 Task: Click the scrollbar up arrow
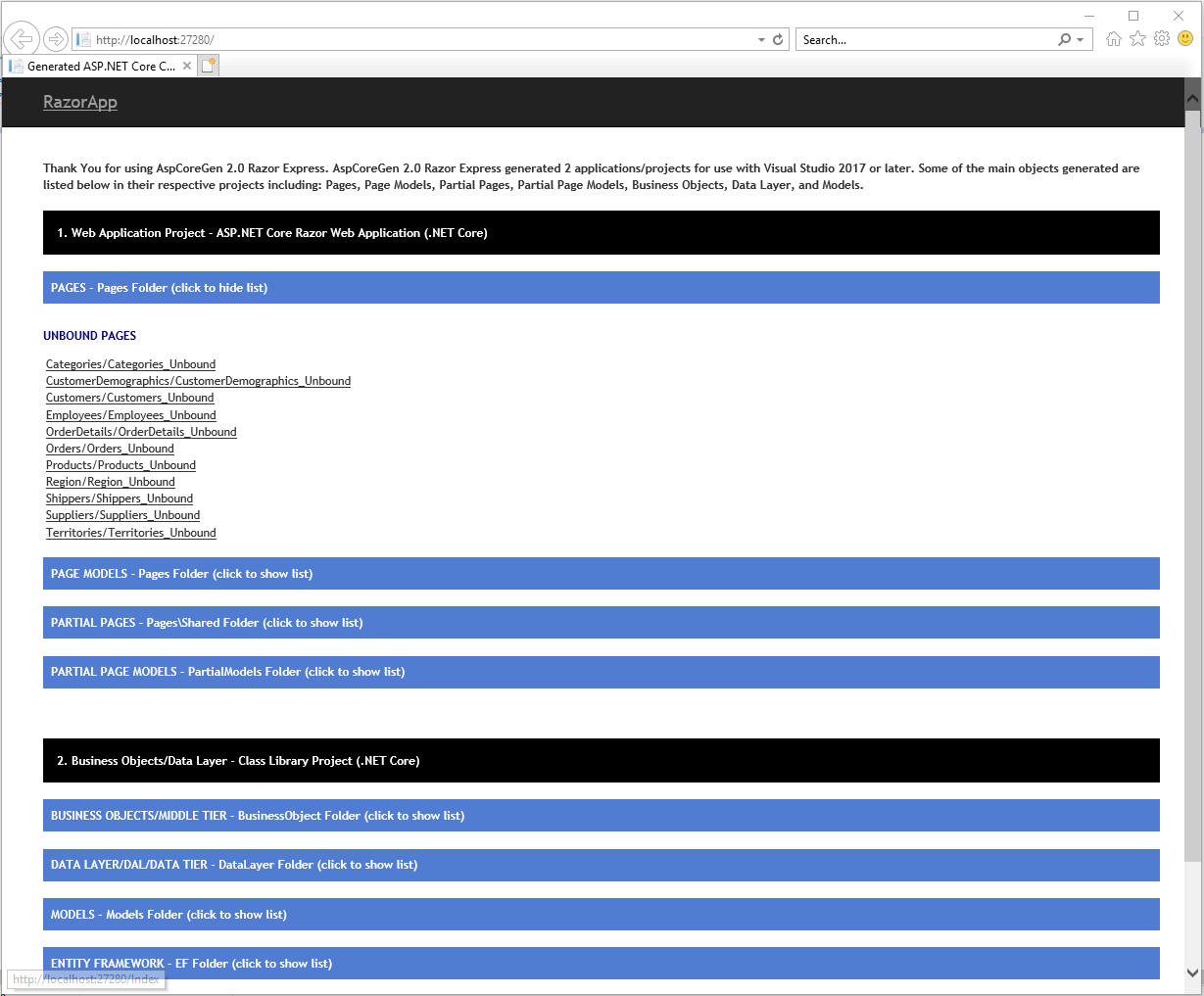[x=1192, y=98]
